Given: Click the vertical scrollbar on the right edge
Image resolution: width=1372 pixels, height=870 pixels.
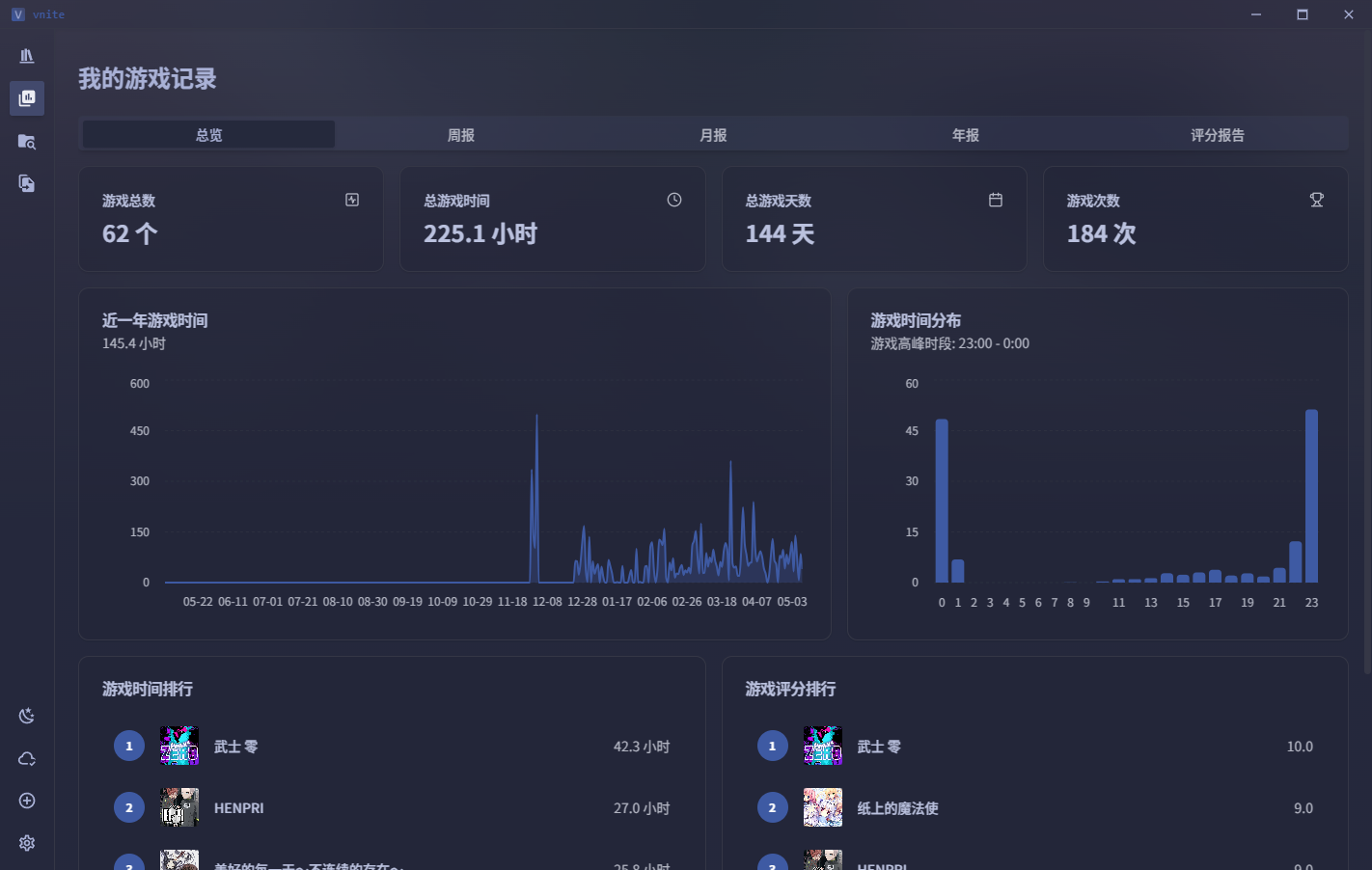Looking at the screenshot, I should [x=1368, y=352].
